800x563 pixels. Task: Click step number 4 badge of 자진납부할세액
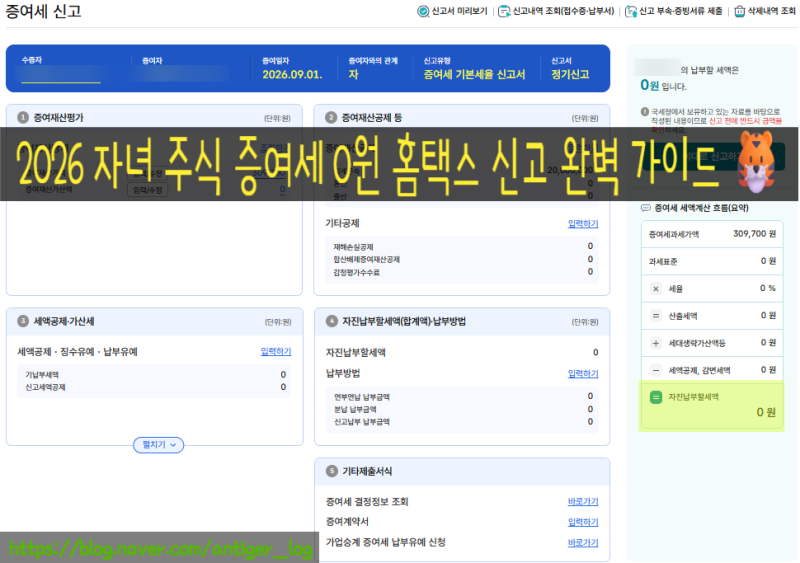332,321
